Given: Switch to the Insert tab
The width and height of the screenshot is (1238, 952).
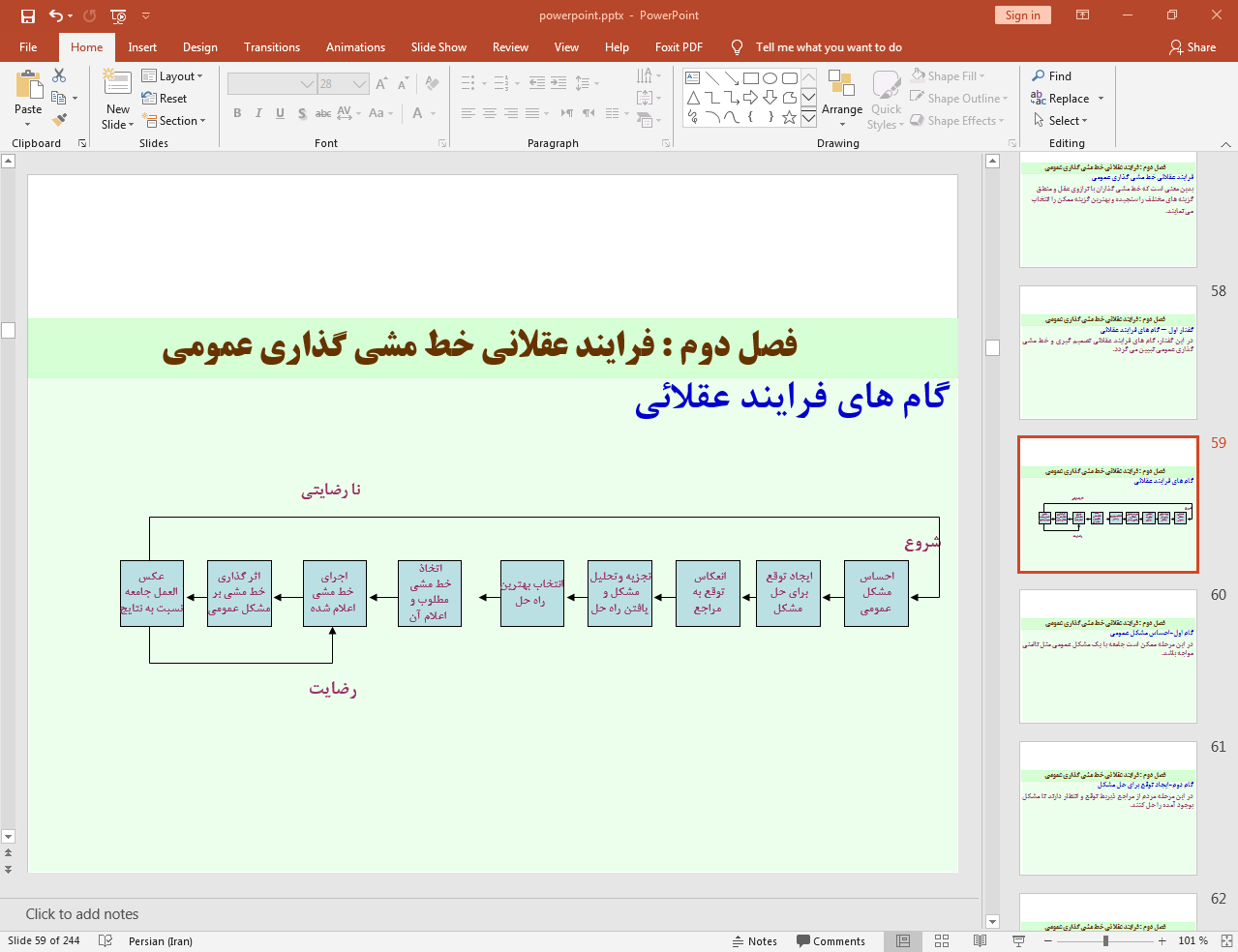Looking at the screenshot, I should point(142,46).
